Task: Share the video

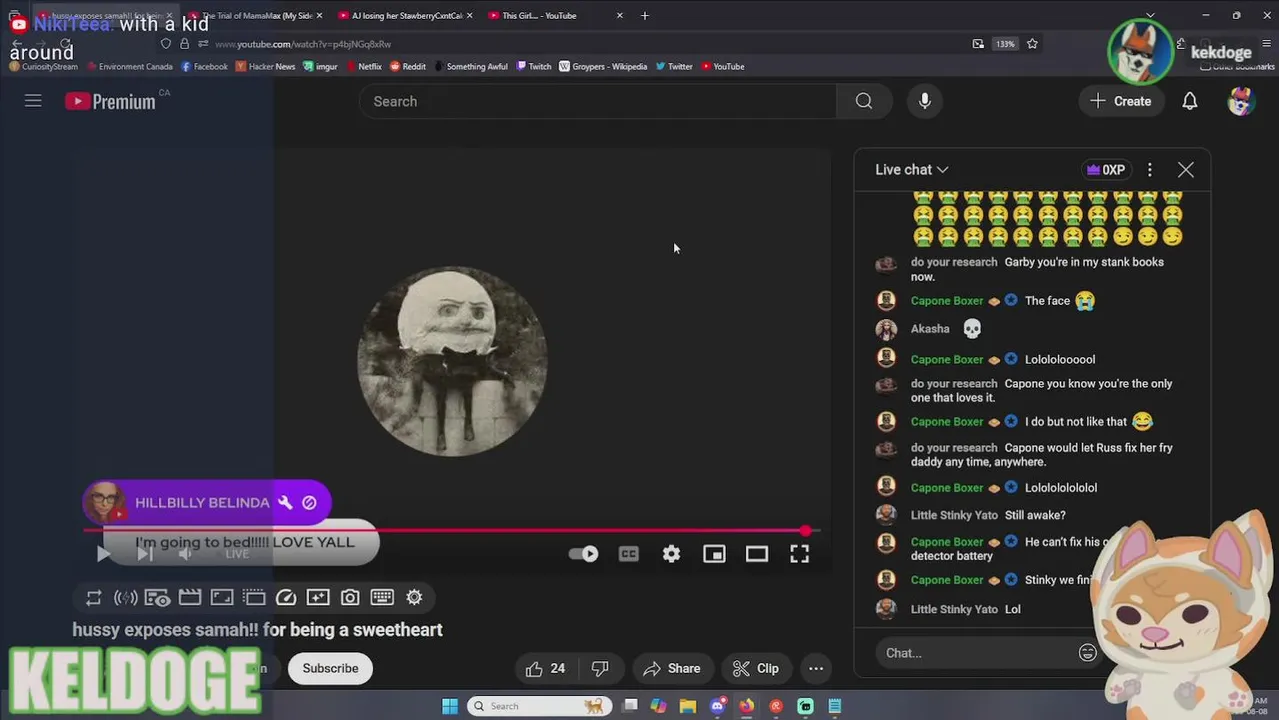Action: (x=672, y=669)
